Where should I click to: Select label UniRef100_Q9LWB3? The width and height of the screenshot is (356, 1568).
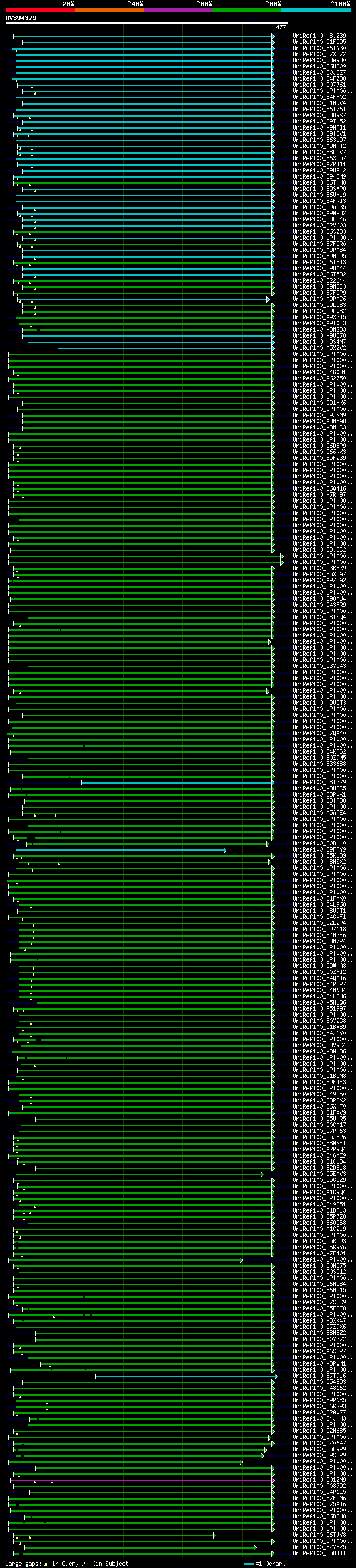(x=319, y=305)
